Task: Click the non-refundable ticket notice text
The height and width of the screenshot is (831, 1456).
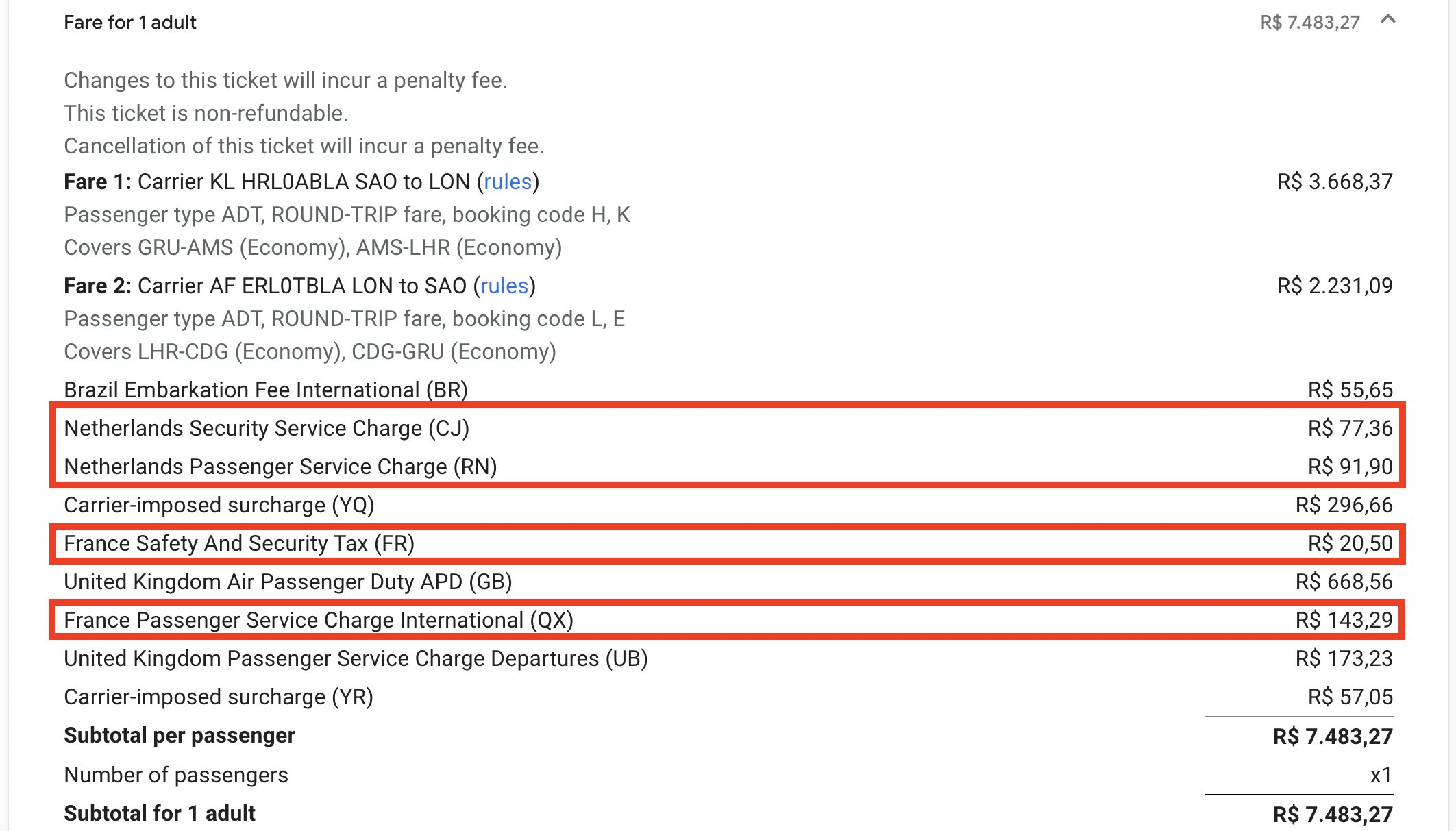Action: coord(206,113)
